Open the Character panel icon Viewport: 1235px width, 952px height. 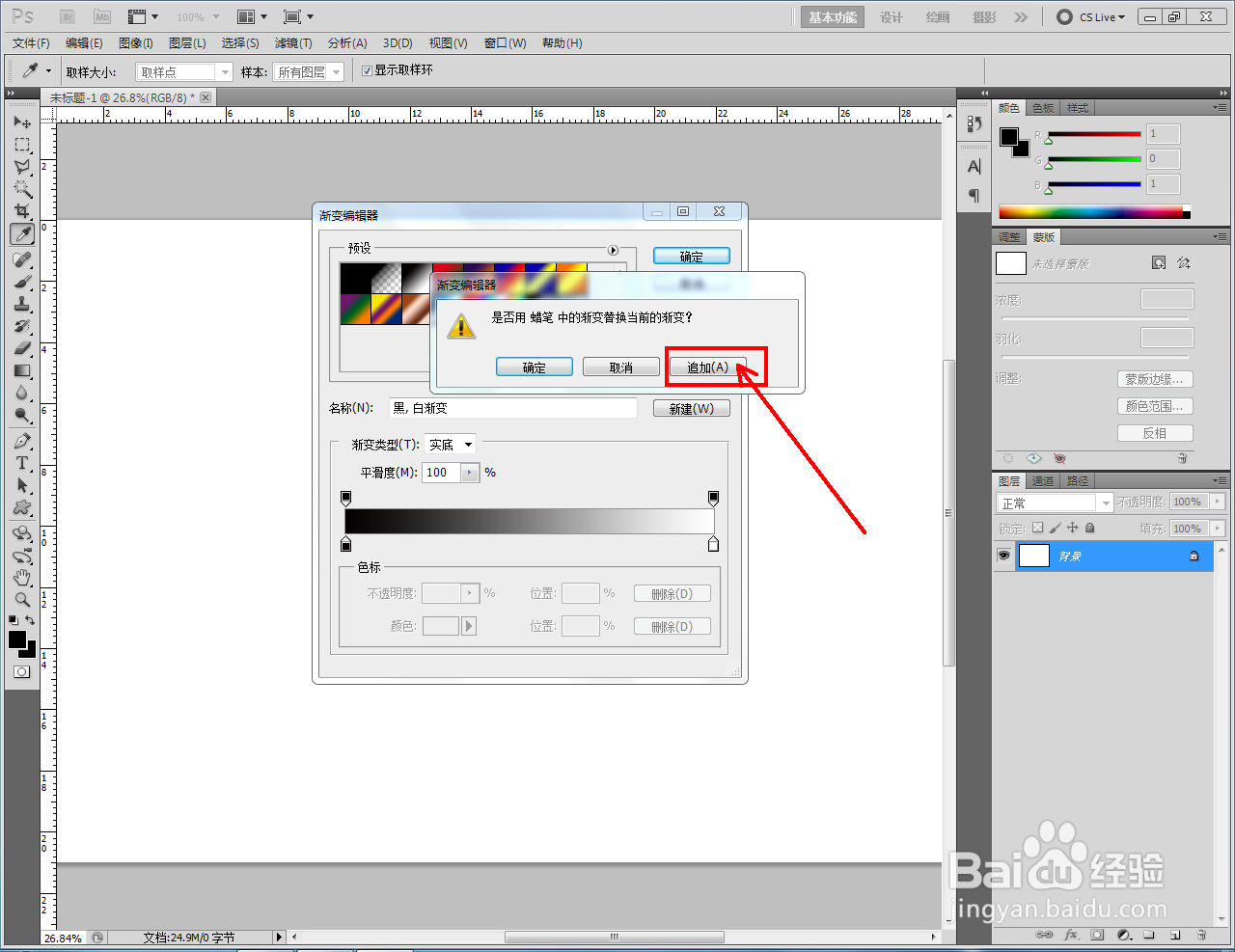[974, 166]
